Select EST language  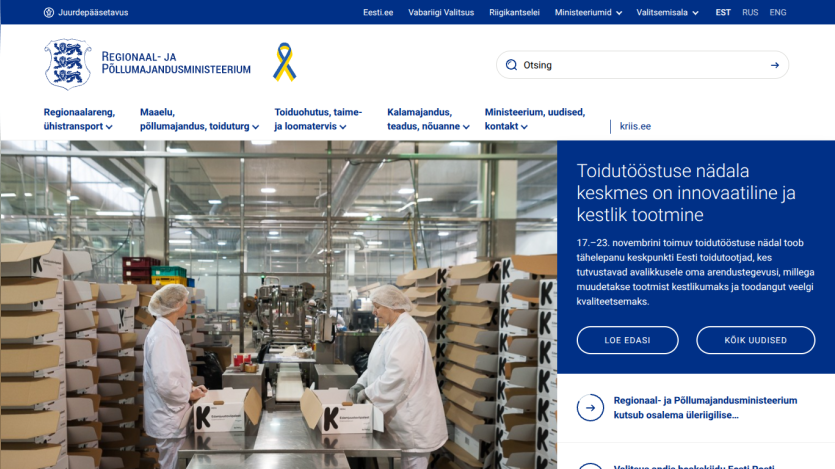coord(723,12)
